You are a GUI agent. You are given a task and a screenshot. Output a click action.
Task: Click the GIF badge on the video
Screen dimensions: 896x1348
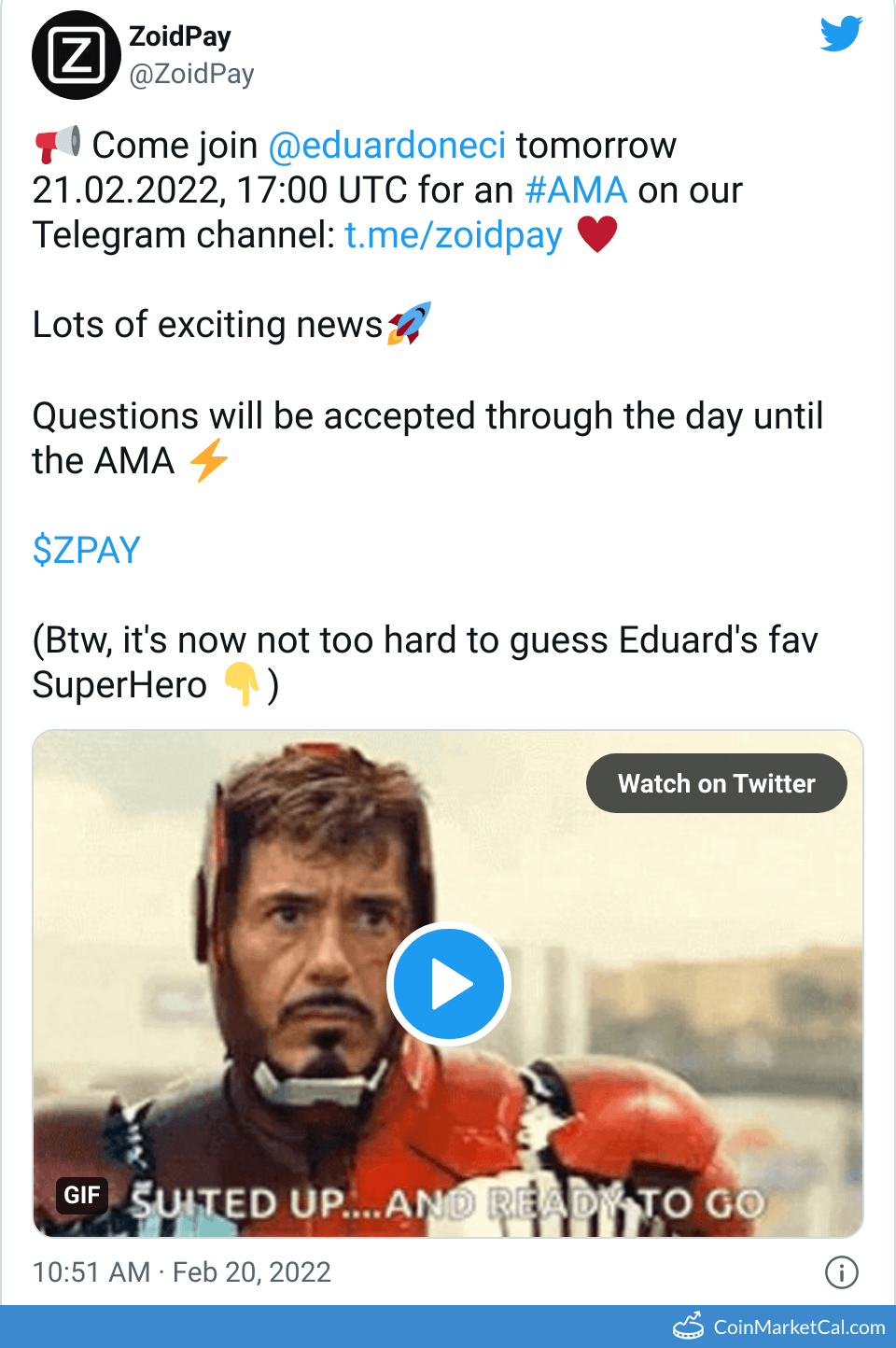82,1195
